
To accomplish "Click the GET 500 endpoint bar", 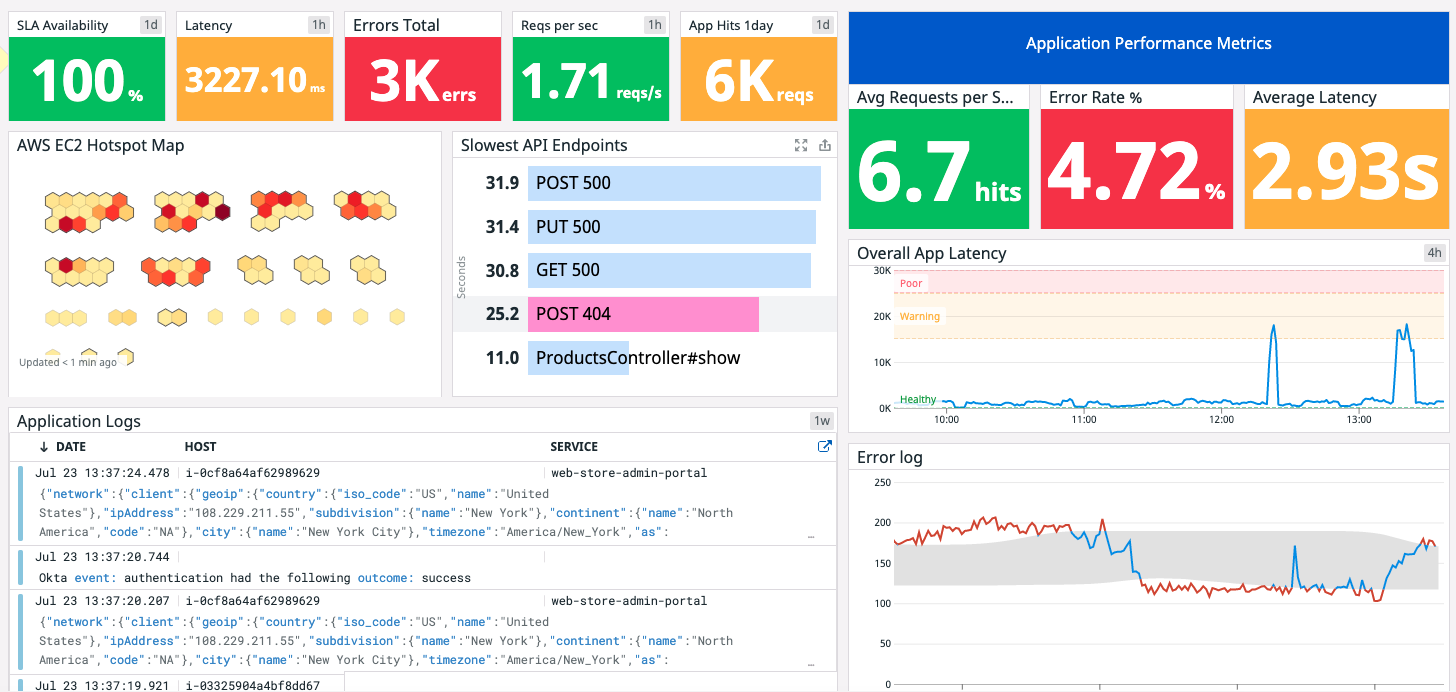I will (670, 270).
